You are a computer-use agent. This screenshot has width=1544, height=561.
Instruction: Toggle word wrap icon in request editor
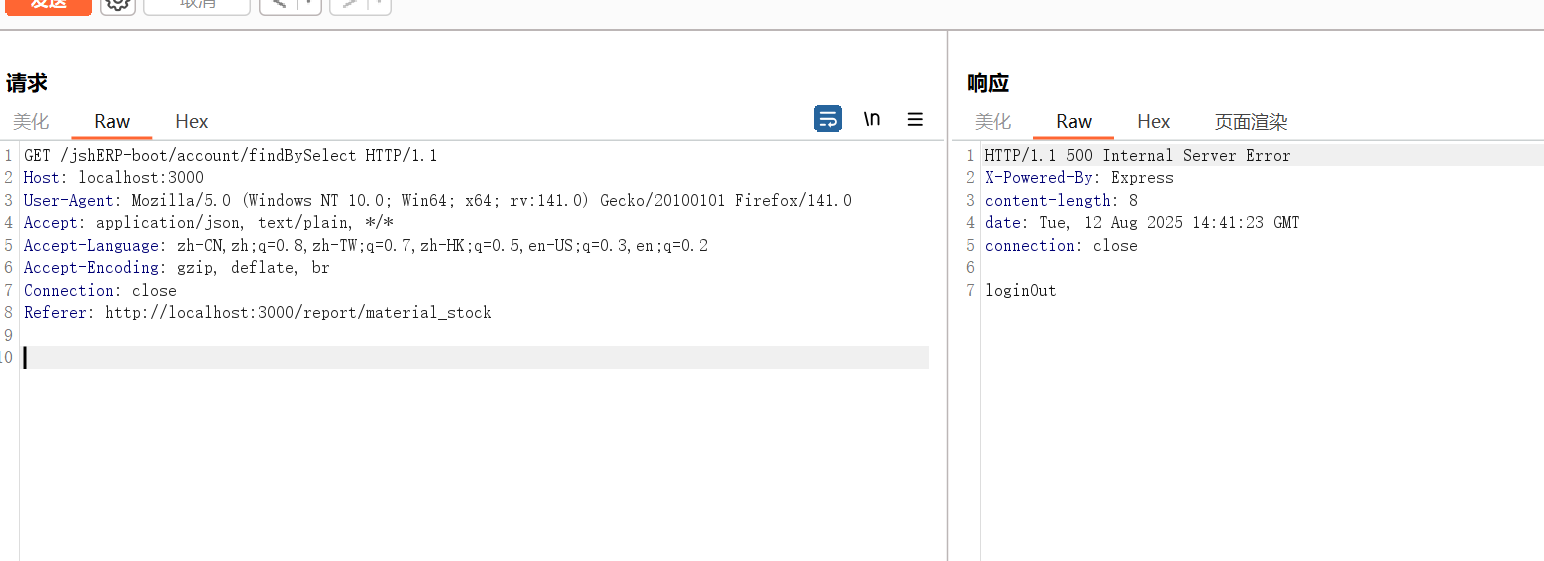point(827,119)
